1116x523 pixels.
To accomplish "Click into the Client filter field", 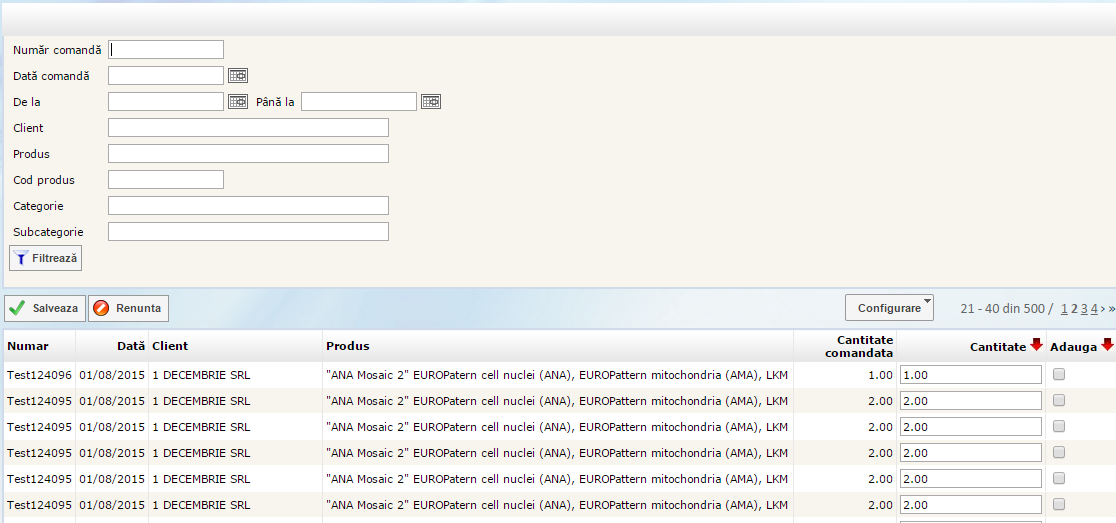I will [x=248, y=127].
